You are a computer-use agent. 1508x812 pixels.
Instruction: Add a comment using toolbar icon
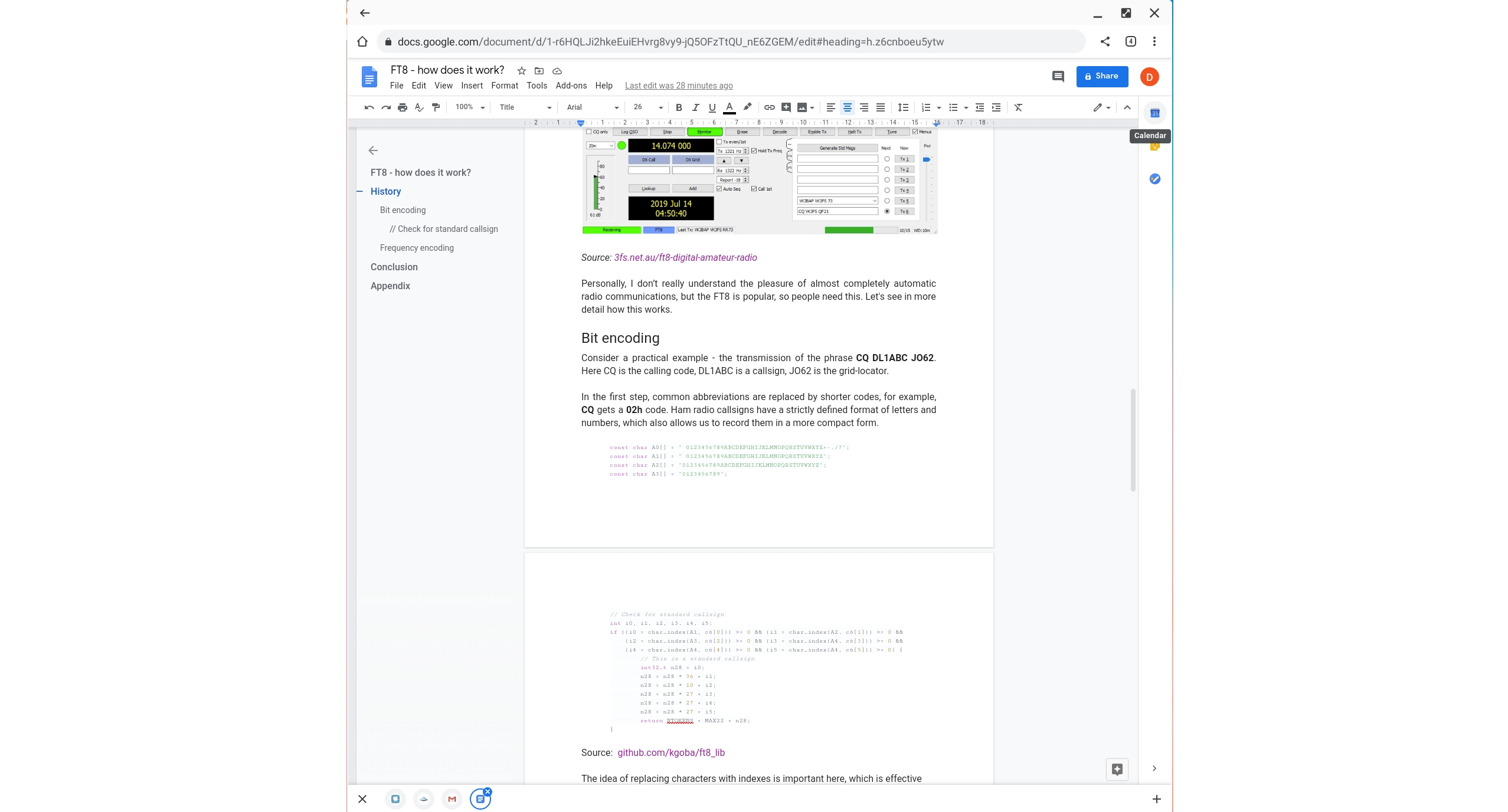pyautogui.click(x=786, y=107)
